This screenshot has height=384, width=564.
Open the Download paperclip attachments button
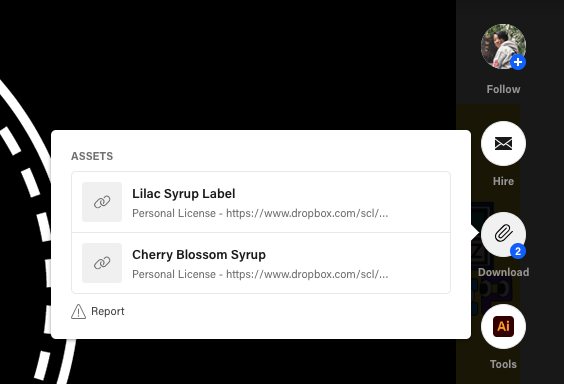coord(503,234)
